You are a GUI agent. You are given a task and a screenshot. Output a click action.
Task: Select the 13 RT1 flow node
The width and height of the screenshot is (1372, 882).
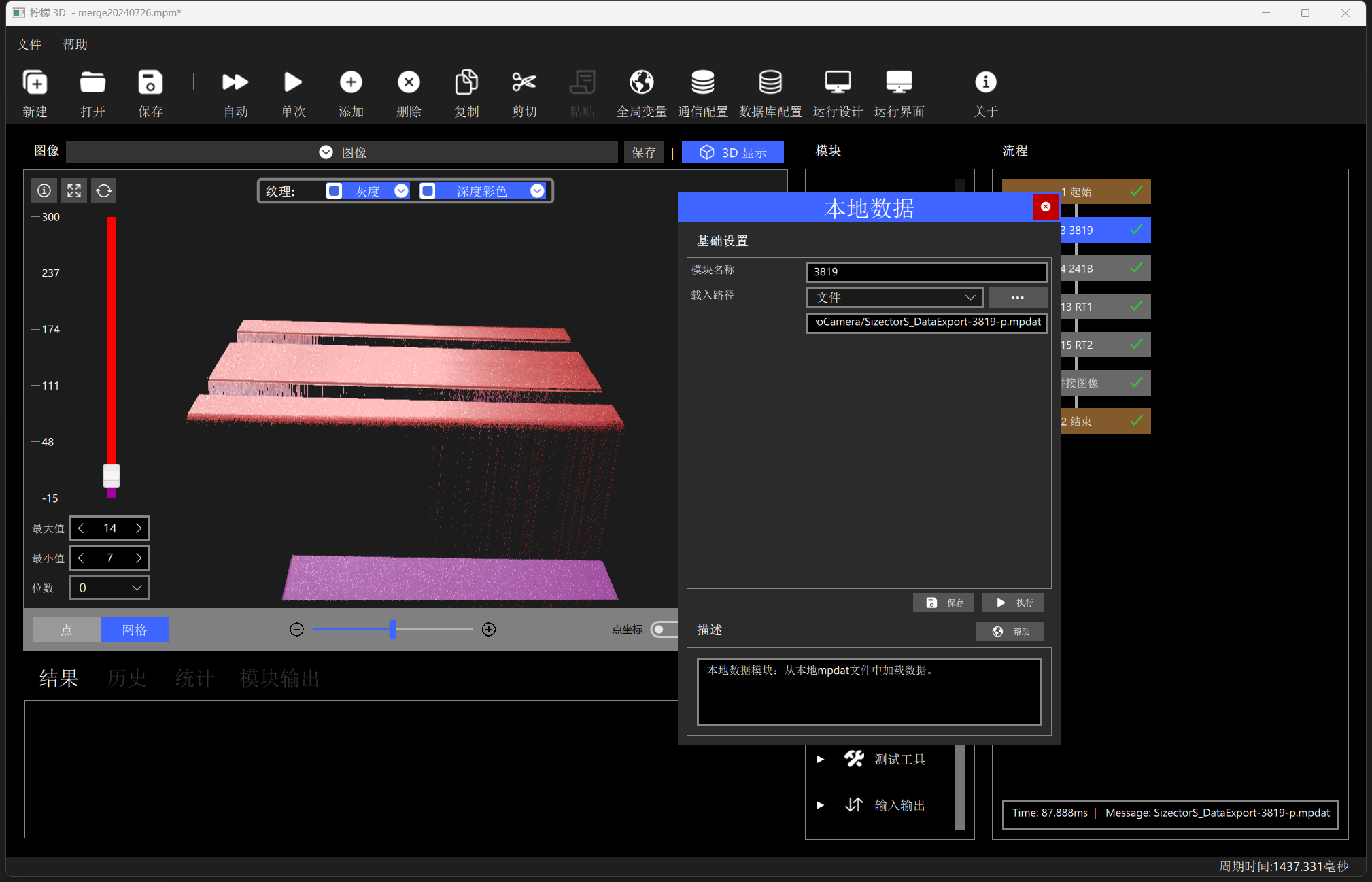coord(1105,306)
